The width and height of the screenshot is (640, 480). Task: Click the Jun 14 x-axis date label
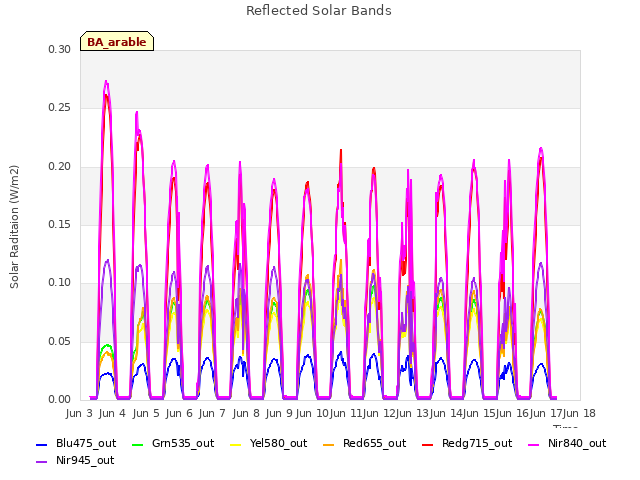(445, 413)
